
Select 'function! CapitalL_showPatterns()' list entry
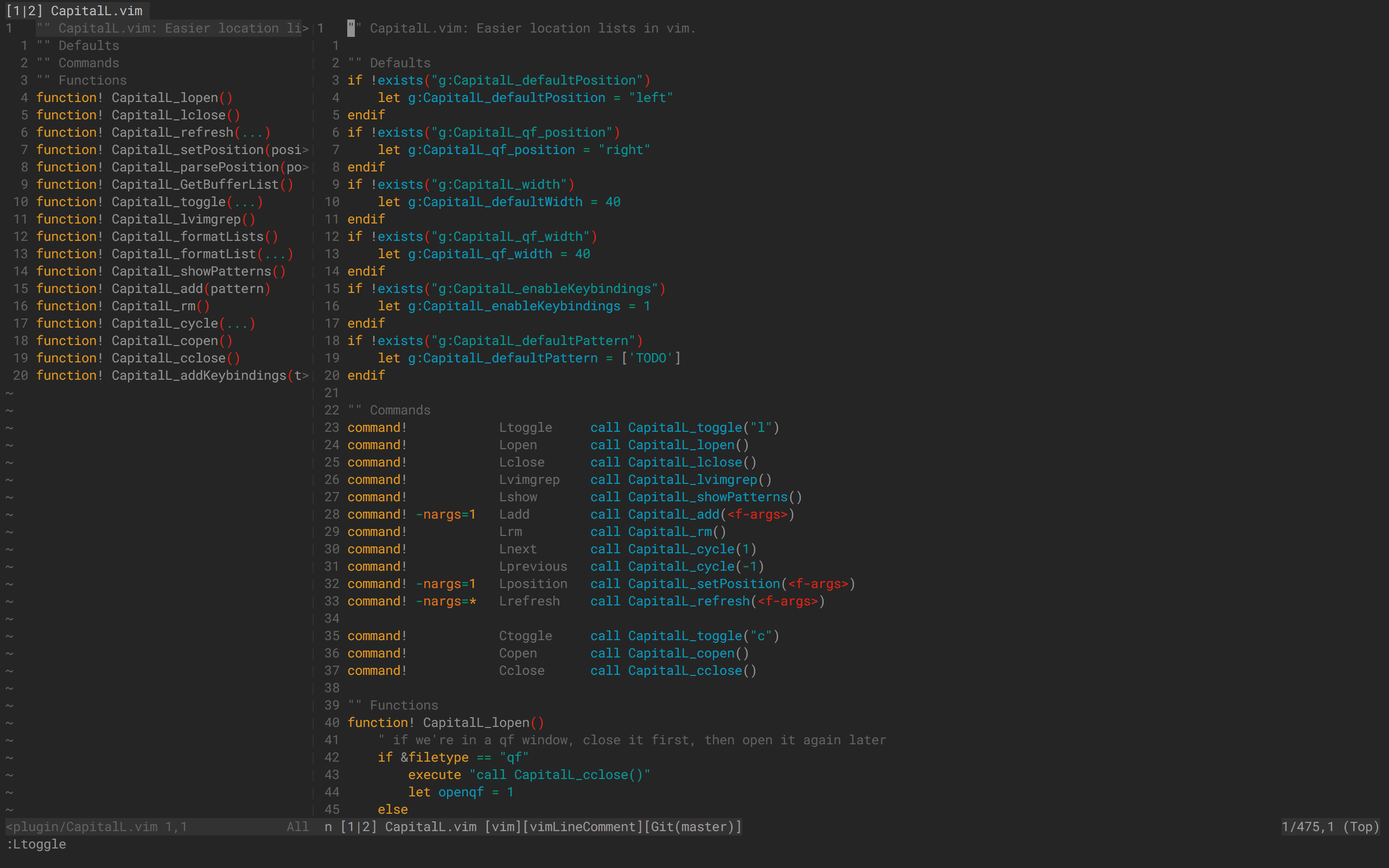point(161,271)
